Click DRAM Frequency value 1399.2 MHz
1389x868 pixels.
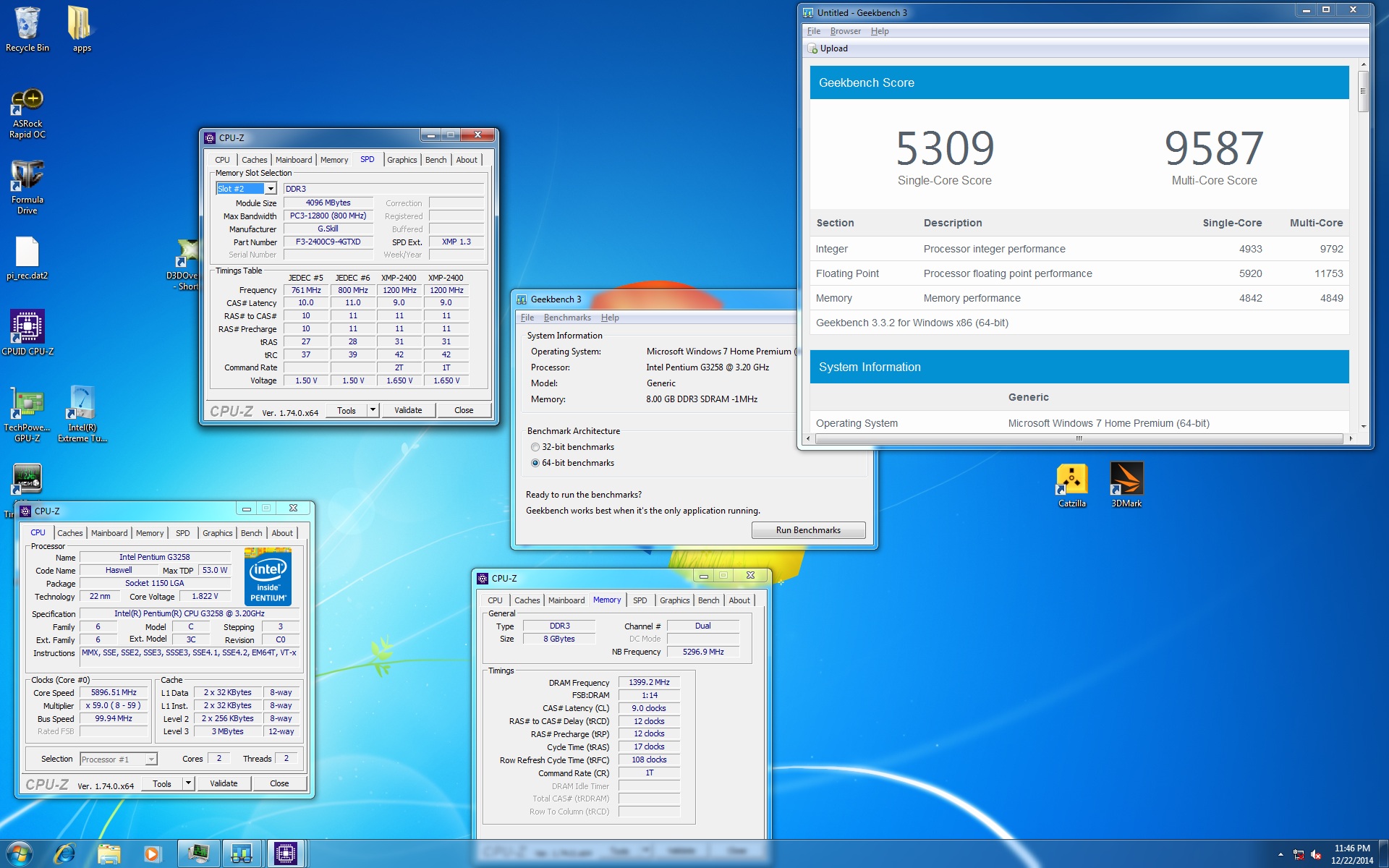click(649, 683)
